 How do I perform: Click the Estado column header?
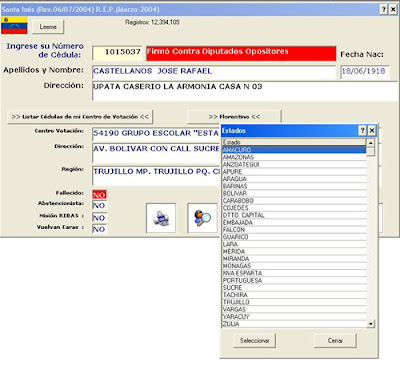tap(294, 142)
